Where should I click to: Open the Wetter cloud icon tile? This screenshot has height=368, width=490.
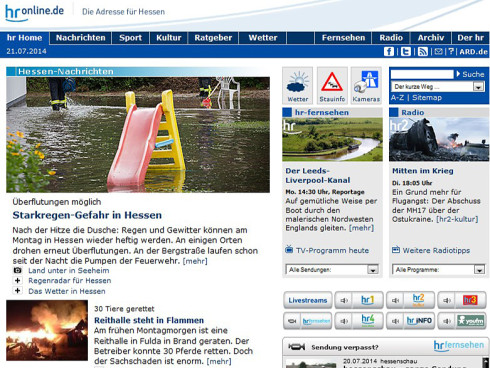pyautogui.click(x=298, y=86)
